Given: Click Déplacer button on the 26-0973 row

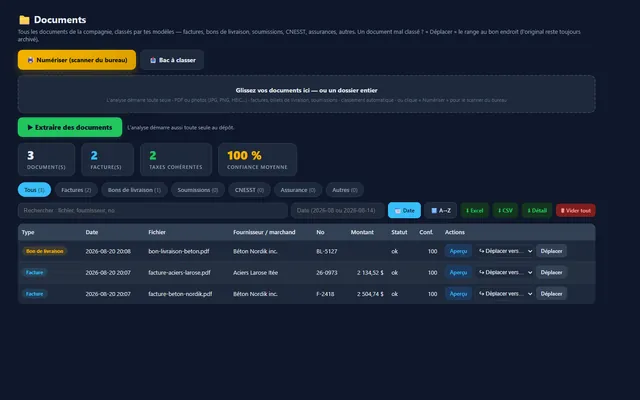Looking at the screenshot, I should pyautogui.click(x=551, y=272).
